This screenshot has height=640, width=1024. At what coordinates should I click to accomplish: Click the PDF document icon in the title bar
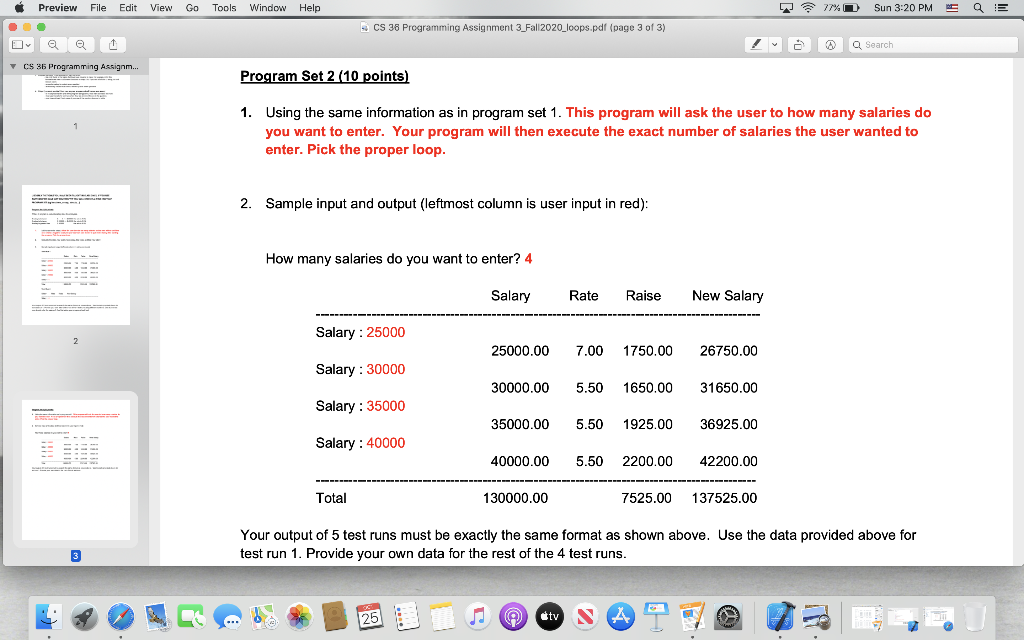[x=364, y=27]
